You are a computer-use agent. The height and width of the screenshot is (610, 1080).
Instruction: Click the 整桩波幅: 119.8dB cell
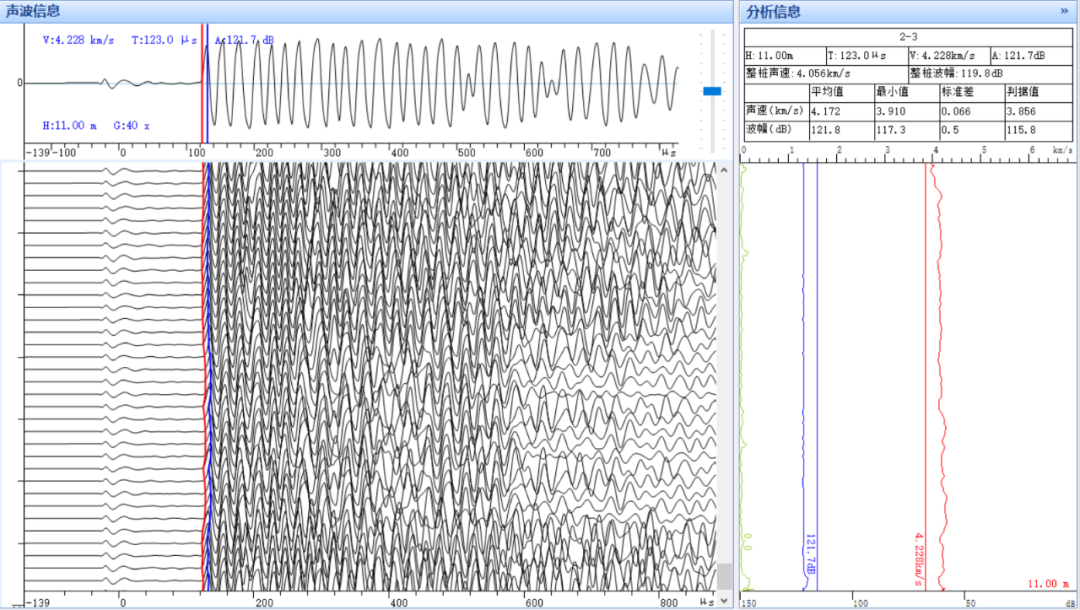[x=990, y=74]
